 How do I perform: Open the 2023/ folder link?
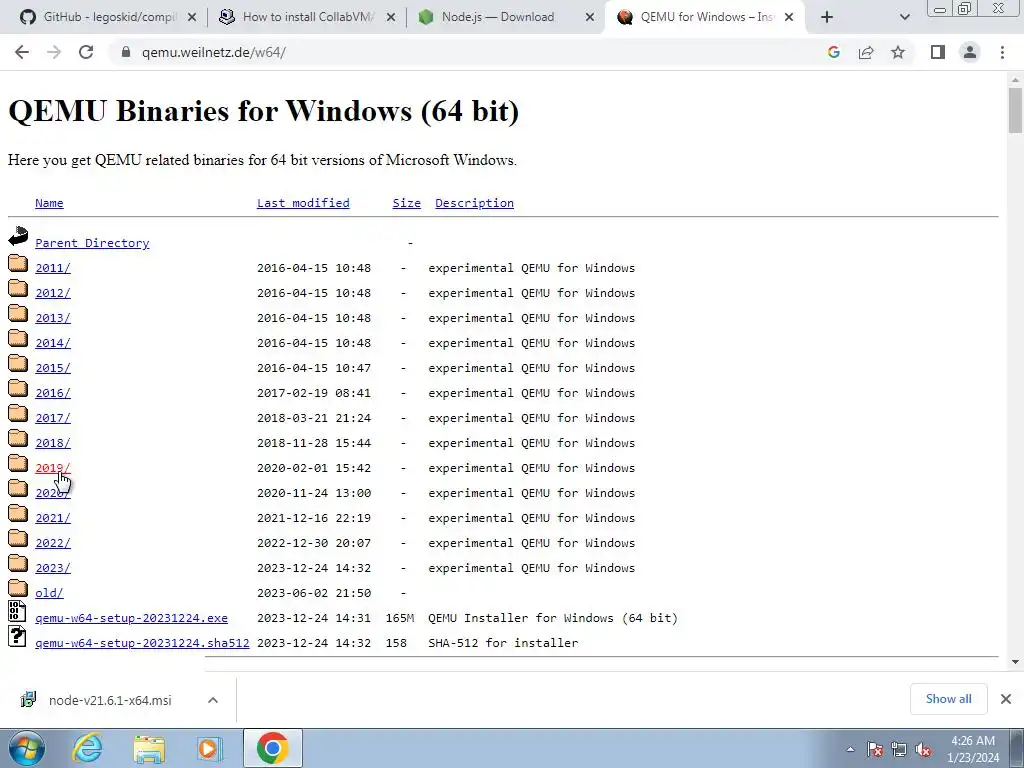pyautogui.click(x=53, y=568)
